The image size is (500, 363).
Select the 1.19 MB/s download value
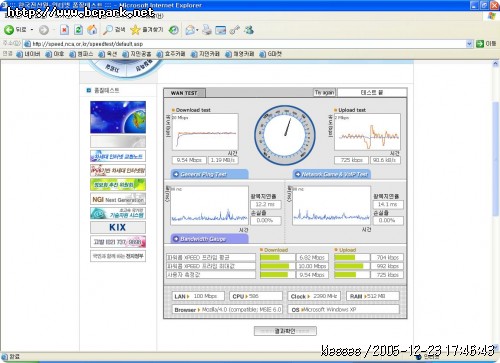223,160
